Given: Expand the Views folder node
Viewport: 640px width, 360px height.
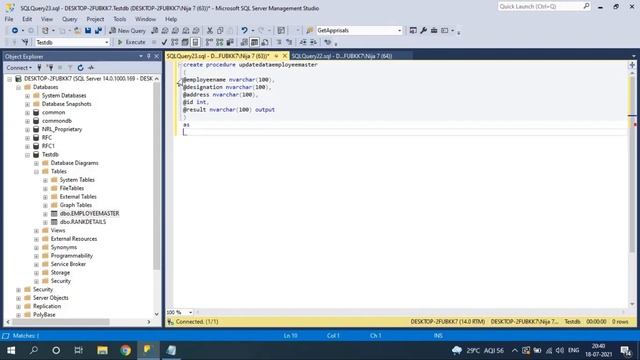Looking at the screenshot, I should click(x=36, y=231).
